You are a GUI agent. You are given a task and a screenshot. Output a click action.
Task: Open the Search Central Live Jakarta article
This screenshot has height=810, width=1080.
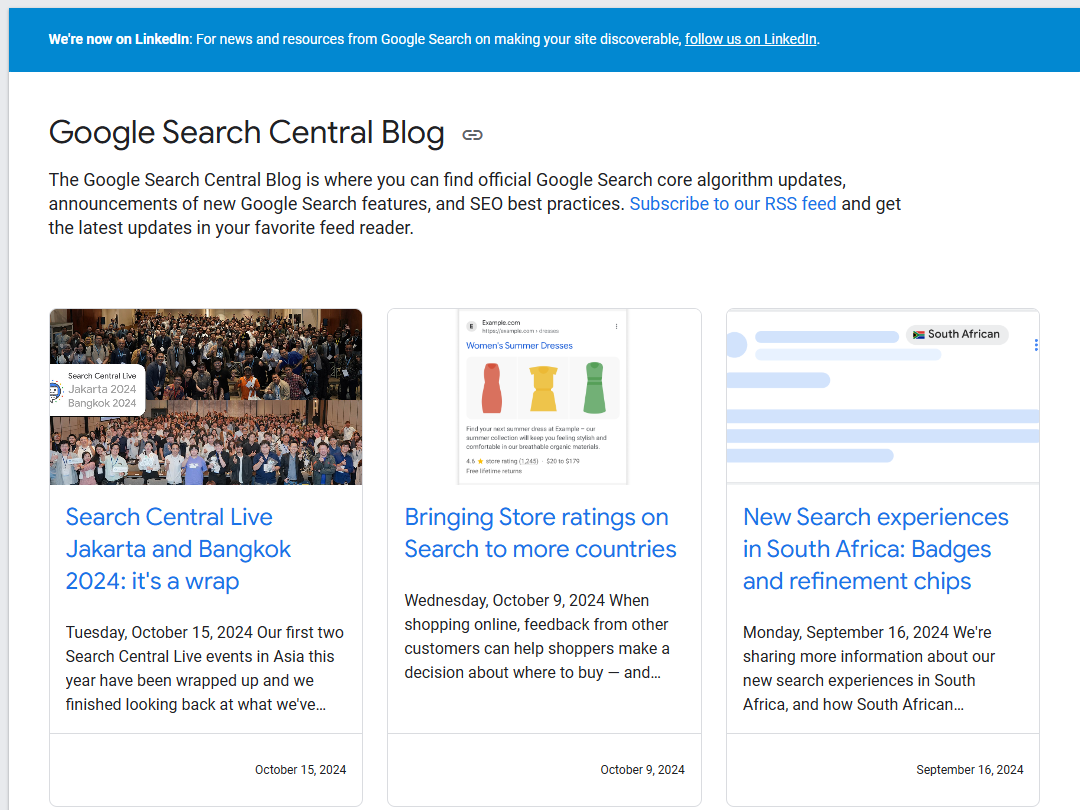point(178,548)
